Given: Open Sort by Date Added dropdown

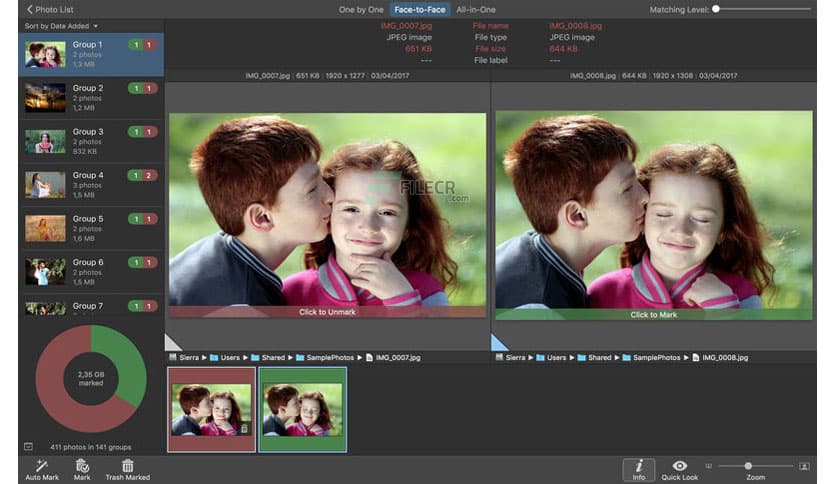Looking at the screenshot, I should coord(61,26).
